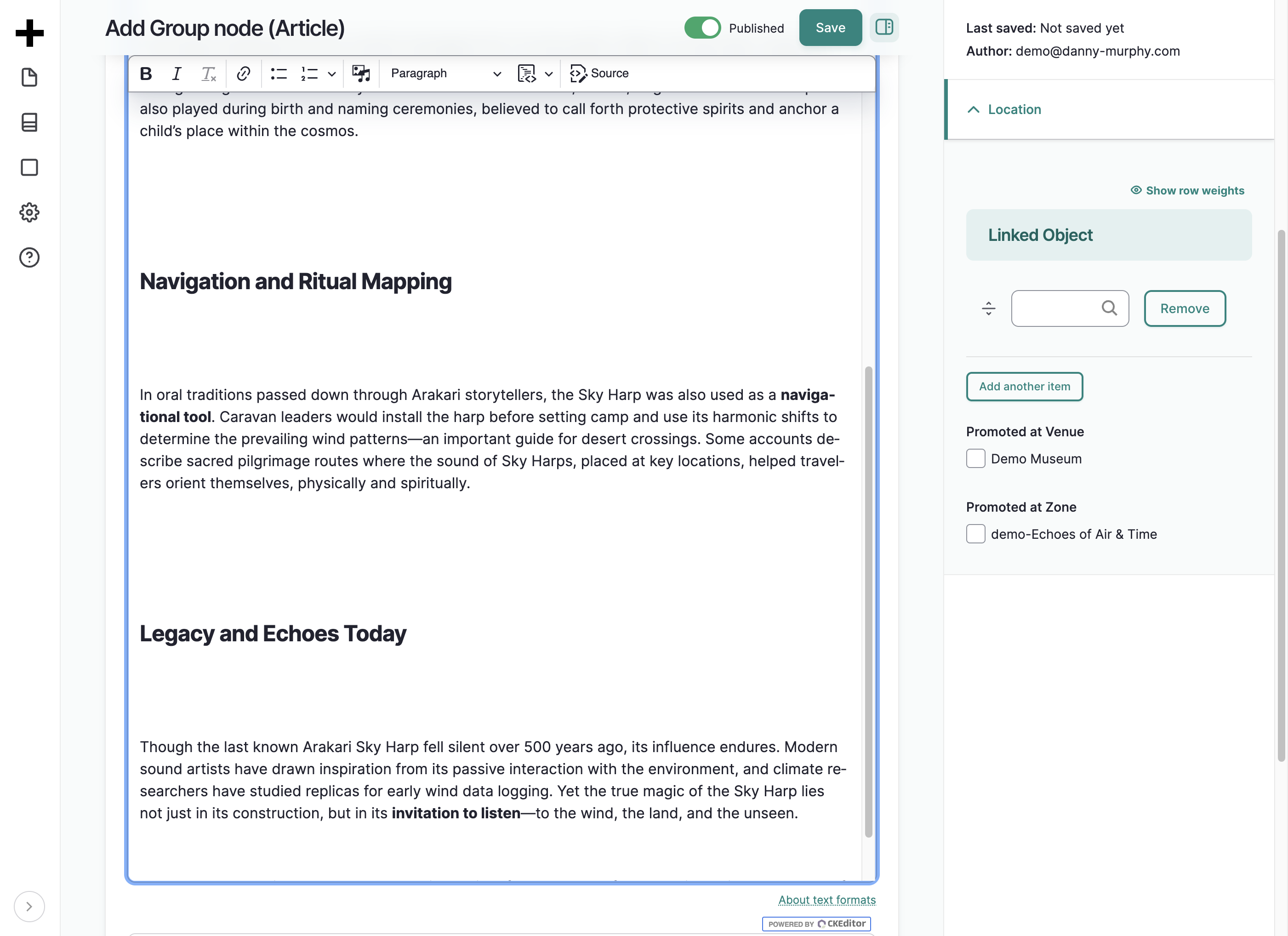Collapse the Location section

point(1109,109)
